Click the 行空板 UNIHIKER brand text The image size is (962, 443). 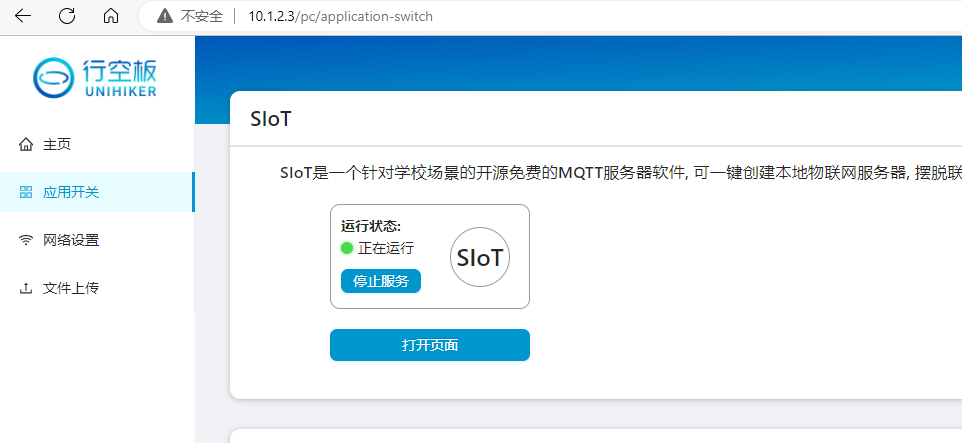pyautogui.click(x=119, y=78)
